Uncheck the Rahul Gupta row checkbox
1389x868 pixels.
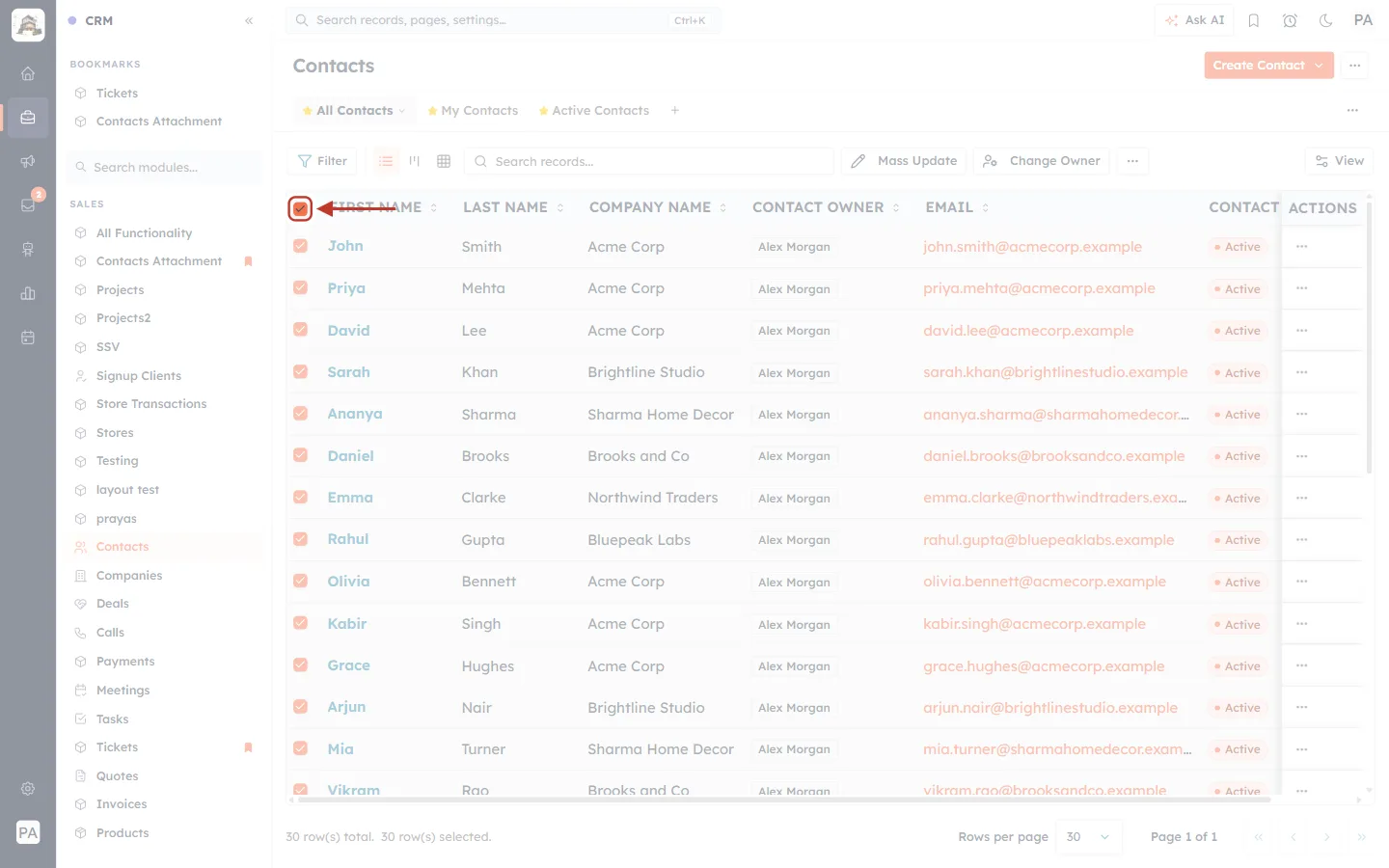[300, 539]
